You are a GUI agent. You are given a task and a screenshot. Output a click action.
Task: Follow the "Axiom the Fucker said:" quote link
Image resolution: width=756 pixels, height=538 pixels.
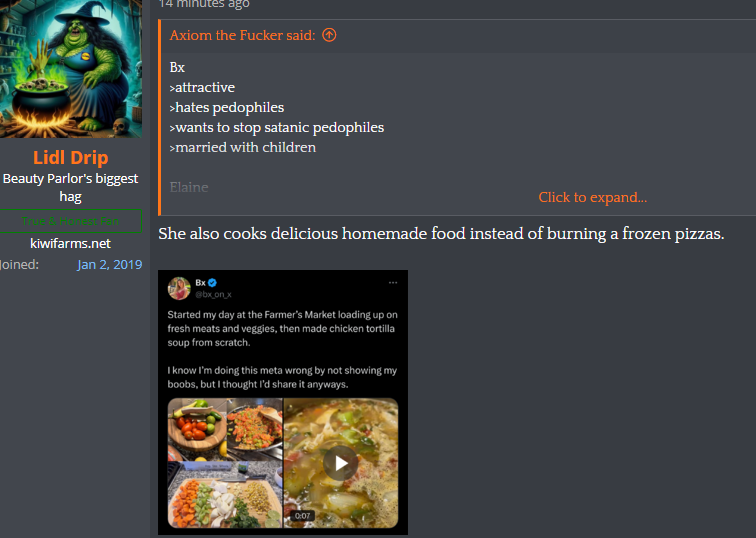coord(242,35)
